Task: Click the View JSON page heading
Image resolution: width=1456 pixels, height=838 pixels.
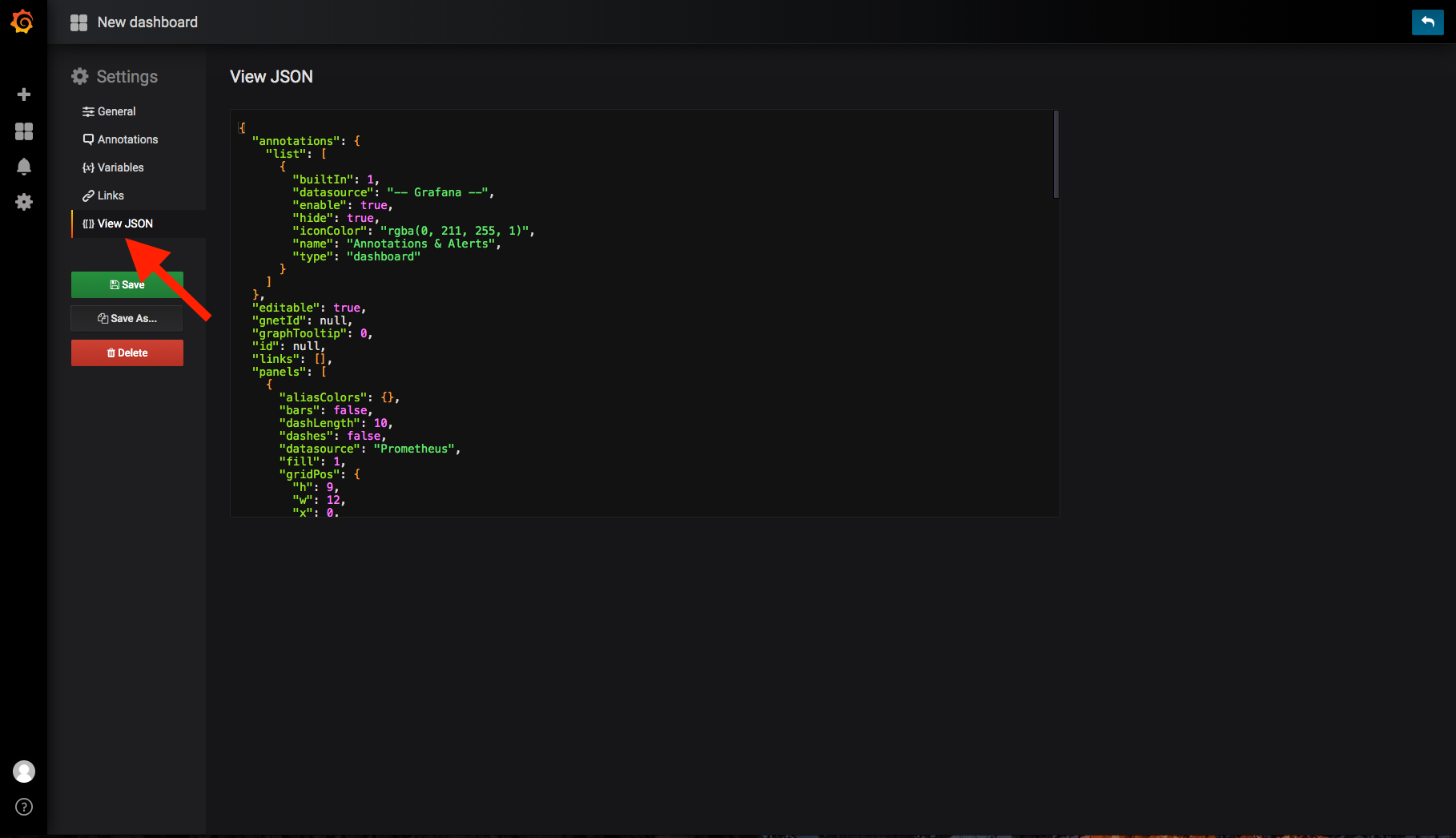Action: 271,77
